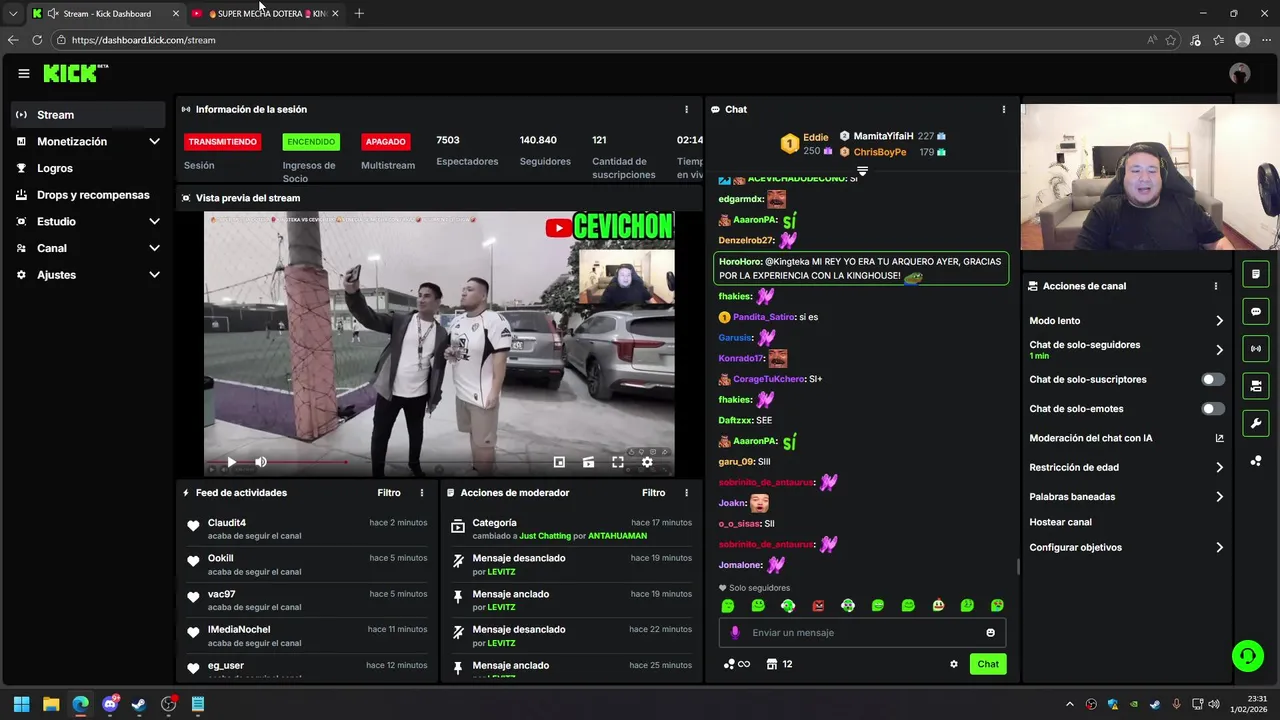The image size is (1280, 720).
Task: Click the storage box icon in right sidebar
Action: coord(1256,386)
